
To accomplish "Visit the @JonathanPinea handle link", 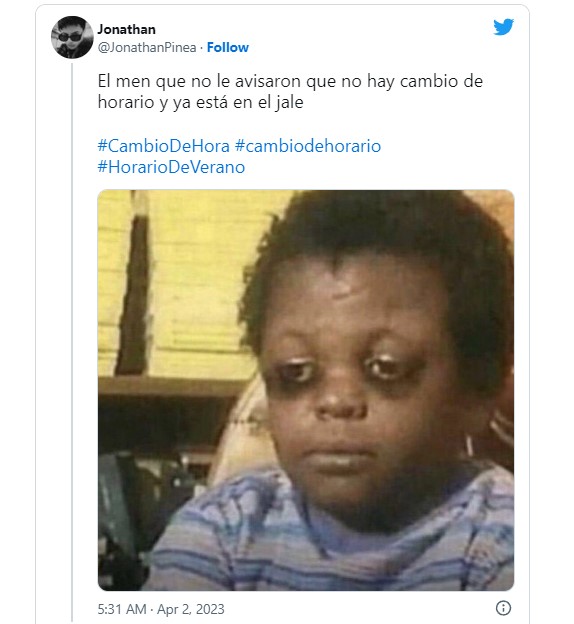I will pyautogui.click(x=147, y=47).
